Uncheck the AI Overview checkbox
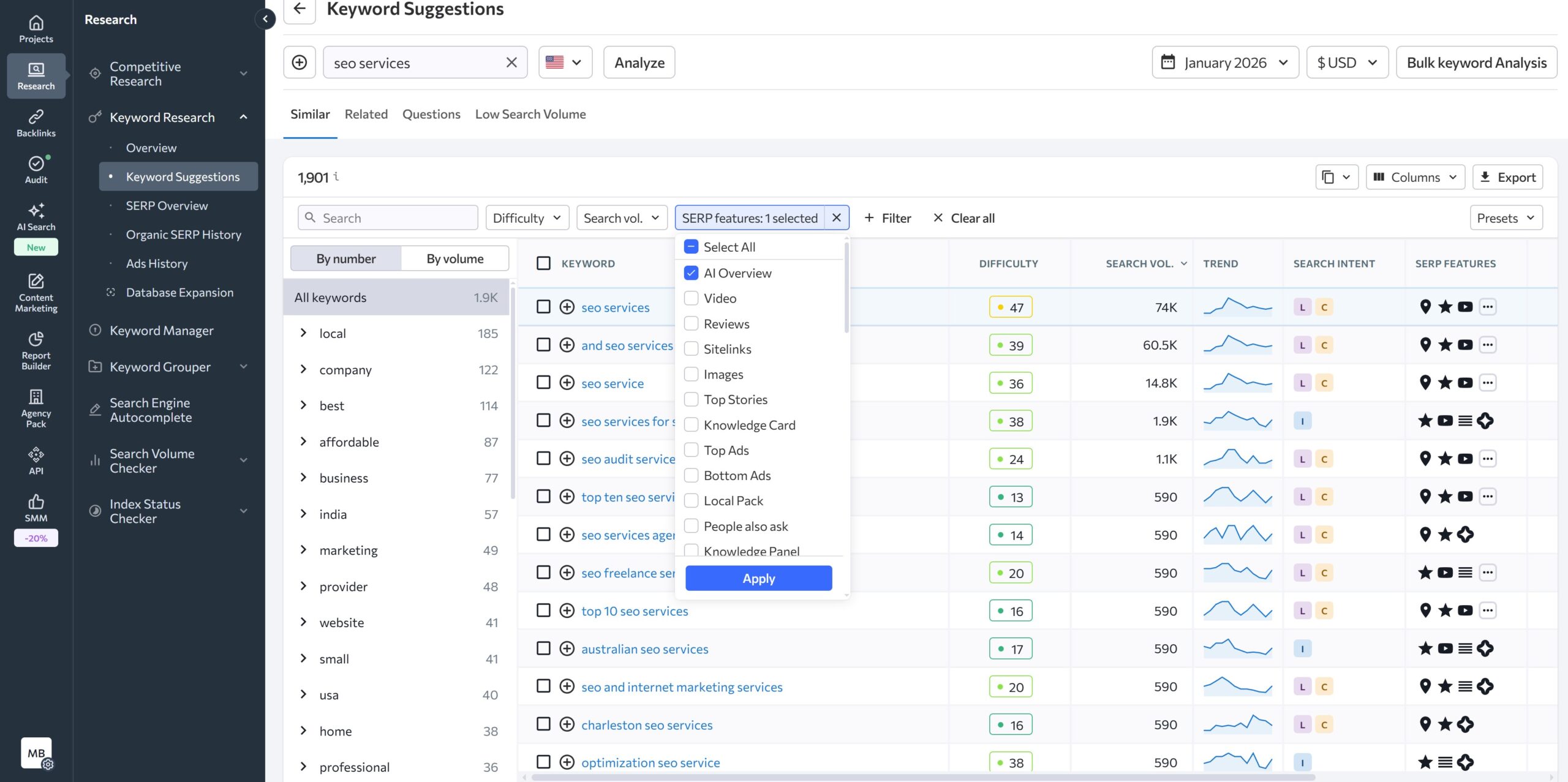 [691, 273]
